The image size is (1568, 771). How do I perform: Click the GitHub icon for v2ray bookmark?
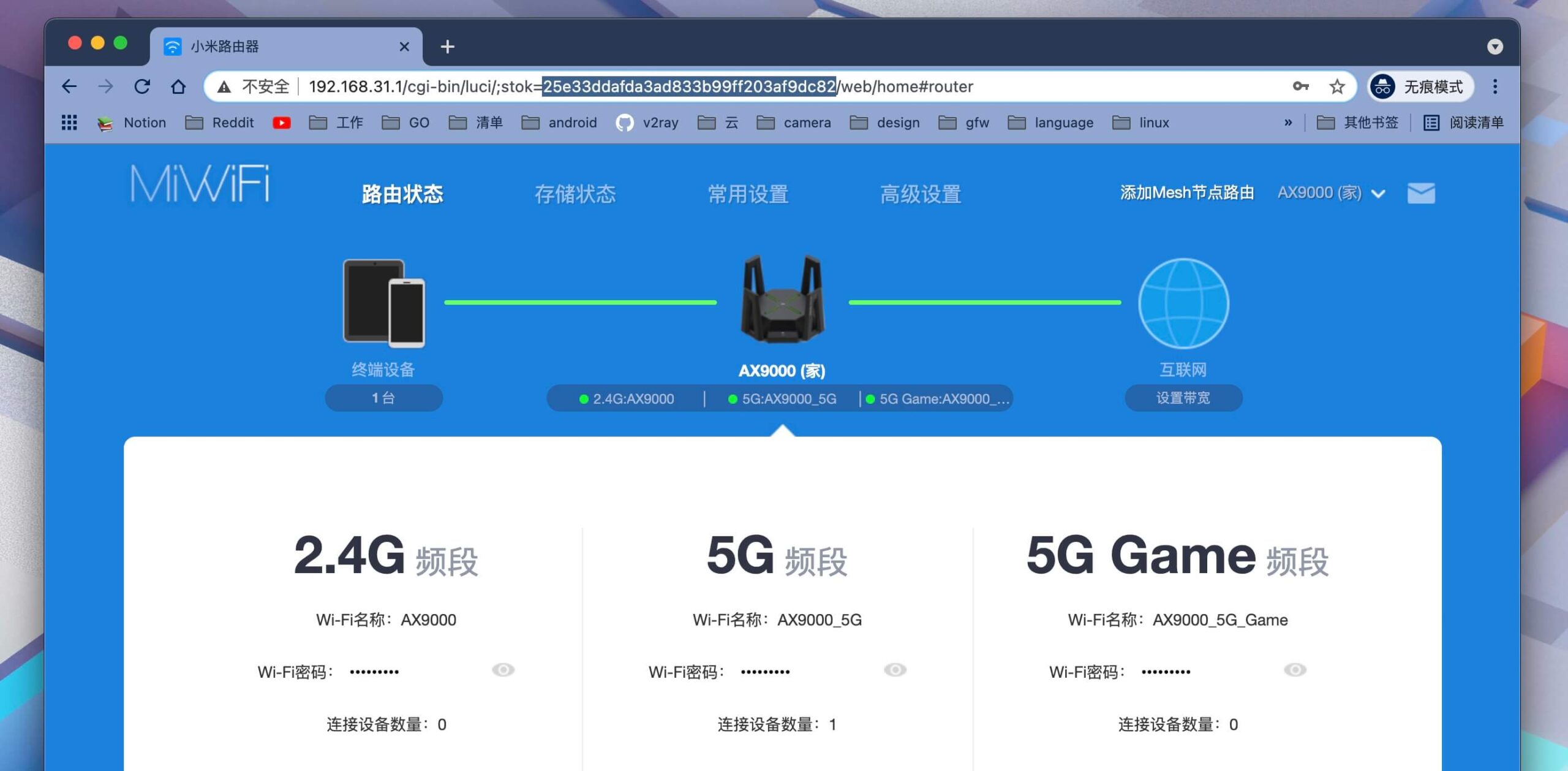coord(625,123)
